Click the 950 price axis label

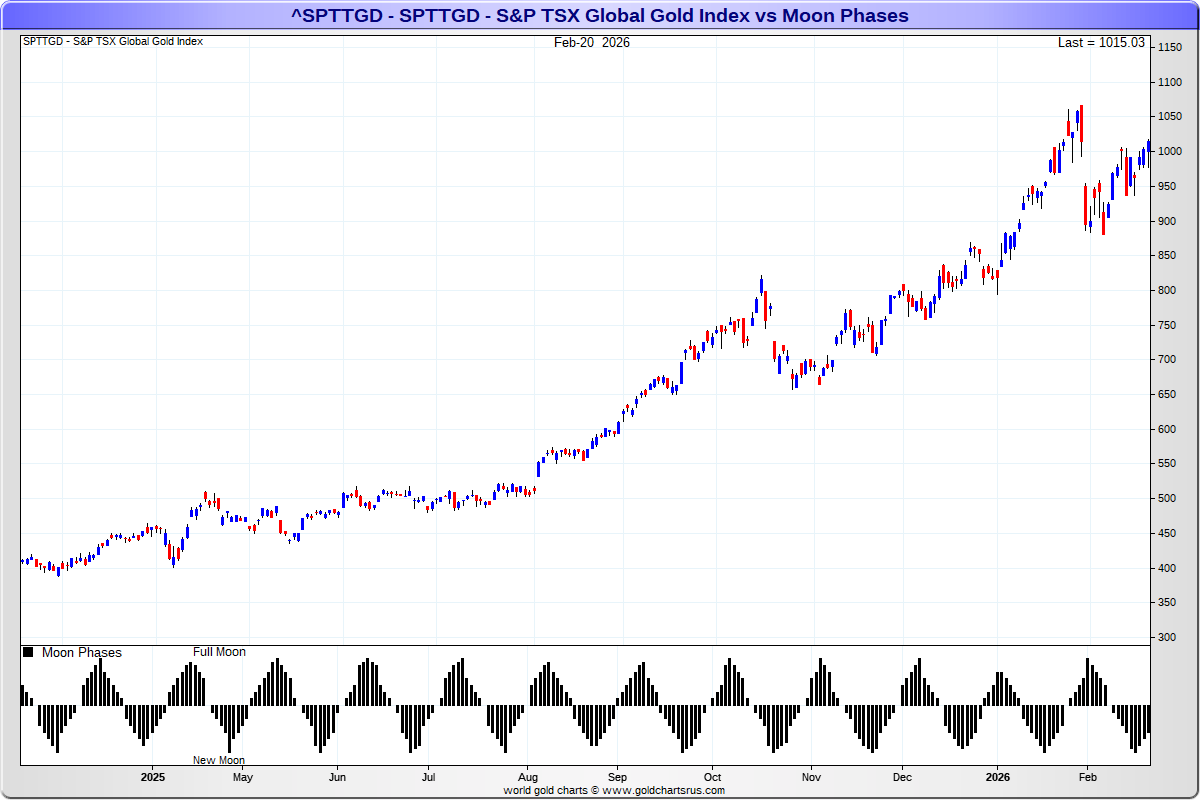pos(1167,186)
